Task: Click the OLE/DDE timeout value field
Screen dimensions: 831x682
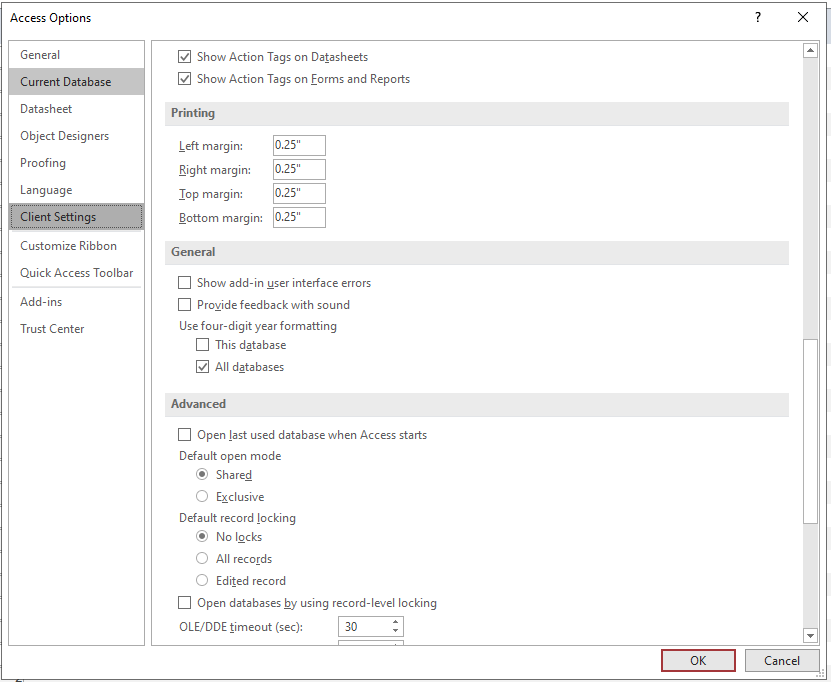Action: 365,626
